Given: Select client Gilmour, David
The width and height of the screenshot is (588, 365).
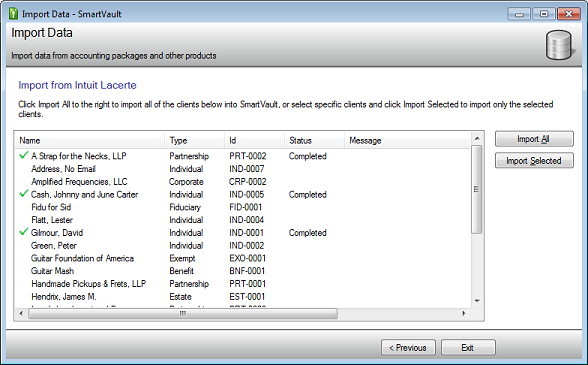Looking at the screenshot, I should (57, 233).
